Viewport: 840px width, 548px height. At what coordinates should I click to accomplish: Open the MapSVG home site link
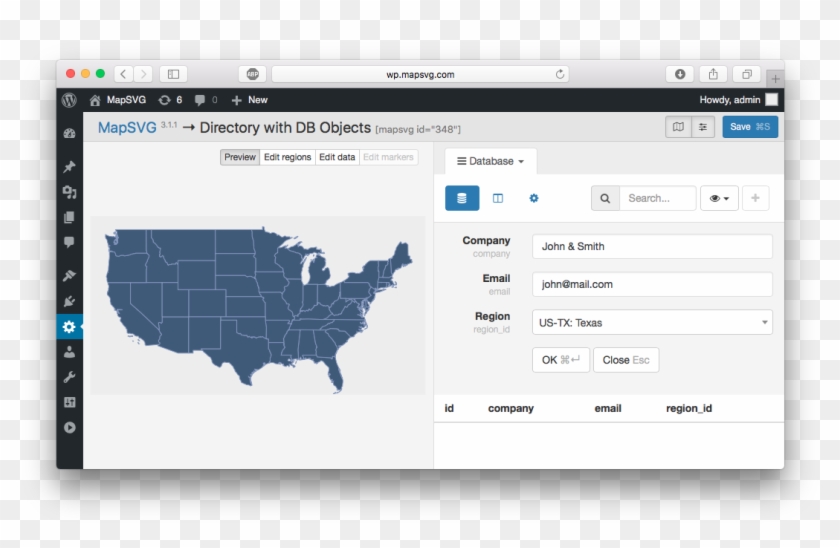pos(118,100)
